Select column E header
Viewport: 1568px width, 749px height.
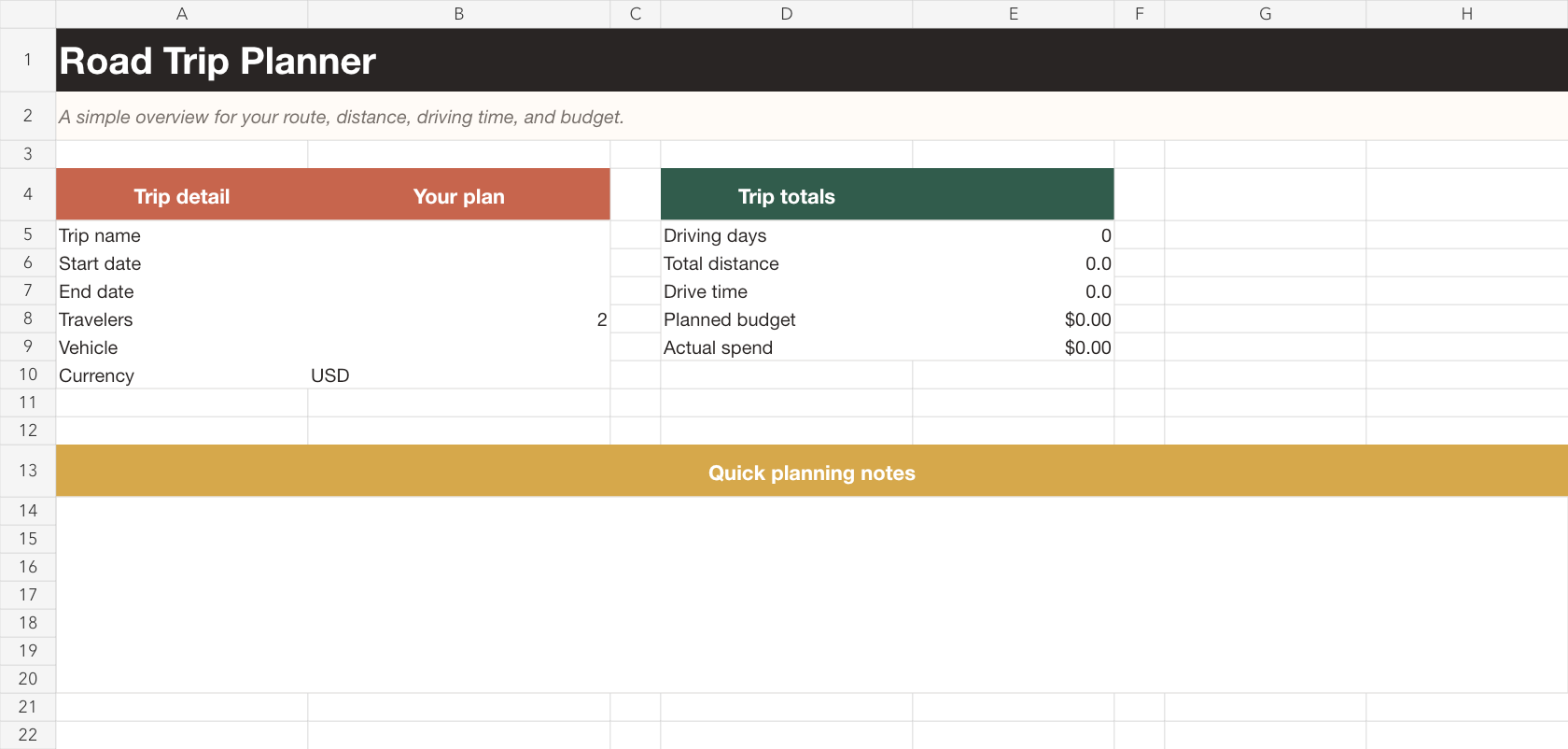coord(1014,14)
